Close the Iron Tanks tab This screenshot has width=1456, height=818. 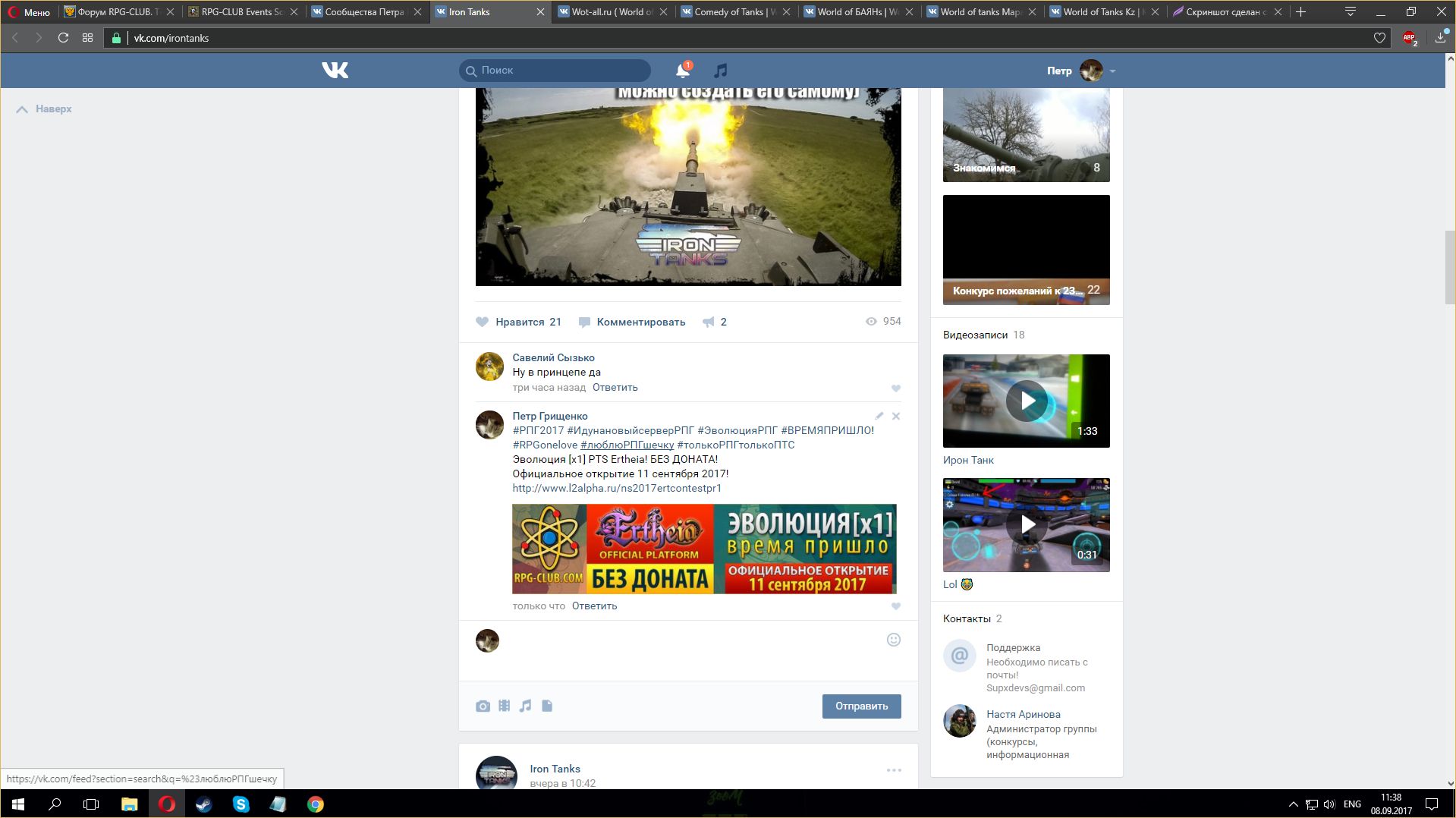(x=540, y=11)
